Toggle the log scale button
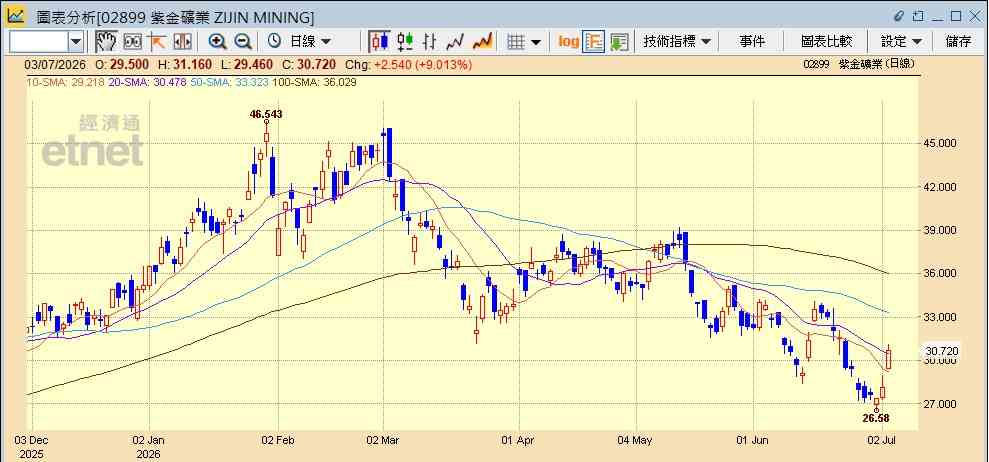989x462 pixels. click(568, 42)
